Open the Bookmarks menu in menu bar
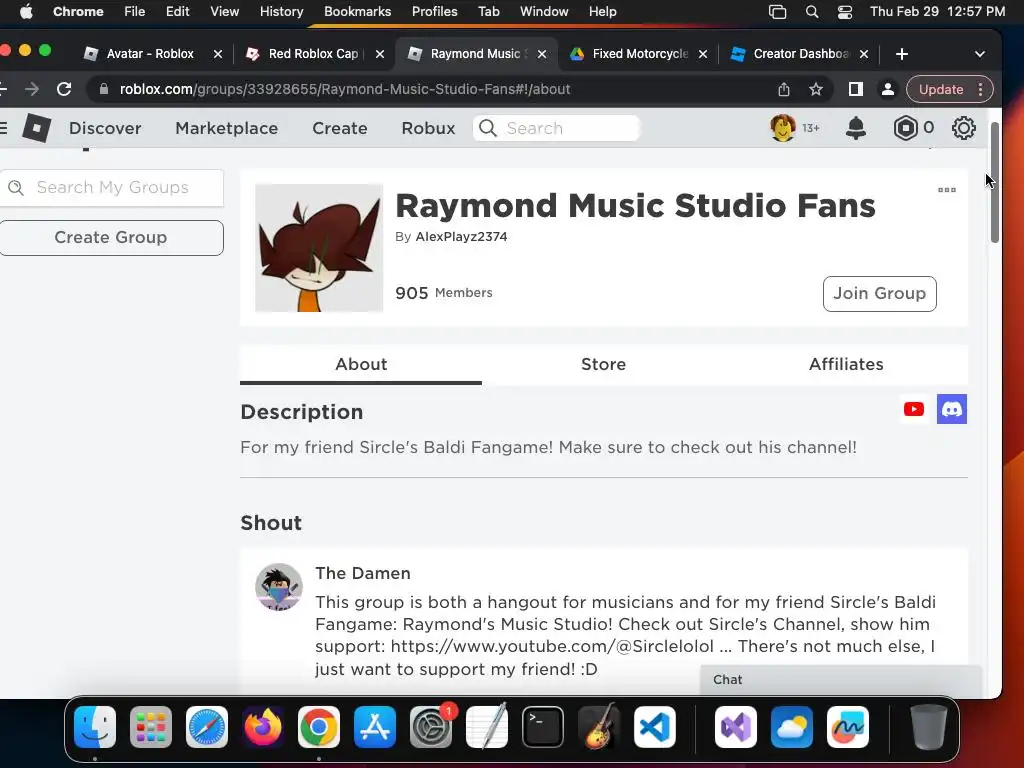Screen dimensions: 1024x768 click(x=357, y=12)
